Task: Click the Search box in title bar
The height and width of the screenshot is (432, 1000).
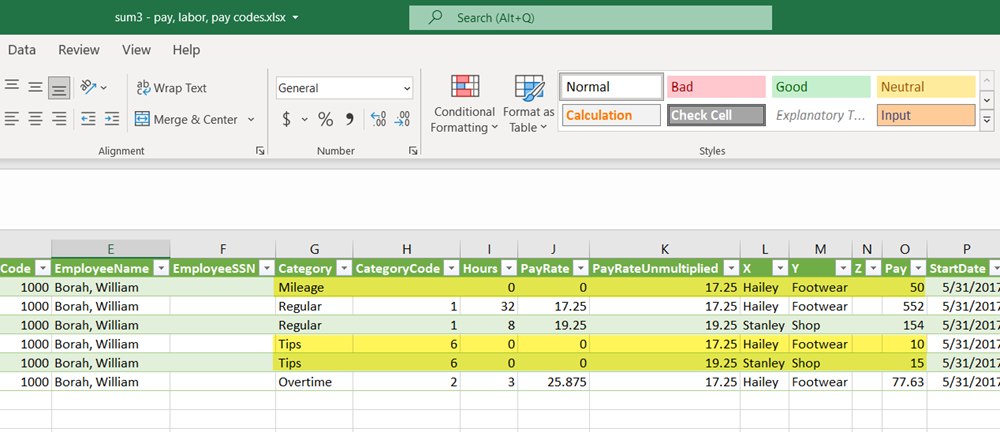Action: pos(590,18)
